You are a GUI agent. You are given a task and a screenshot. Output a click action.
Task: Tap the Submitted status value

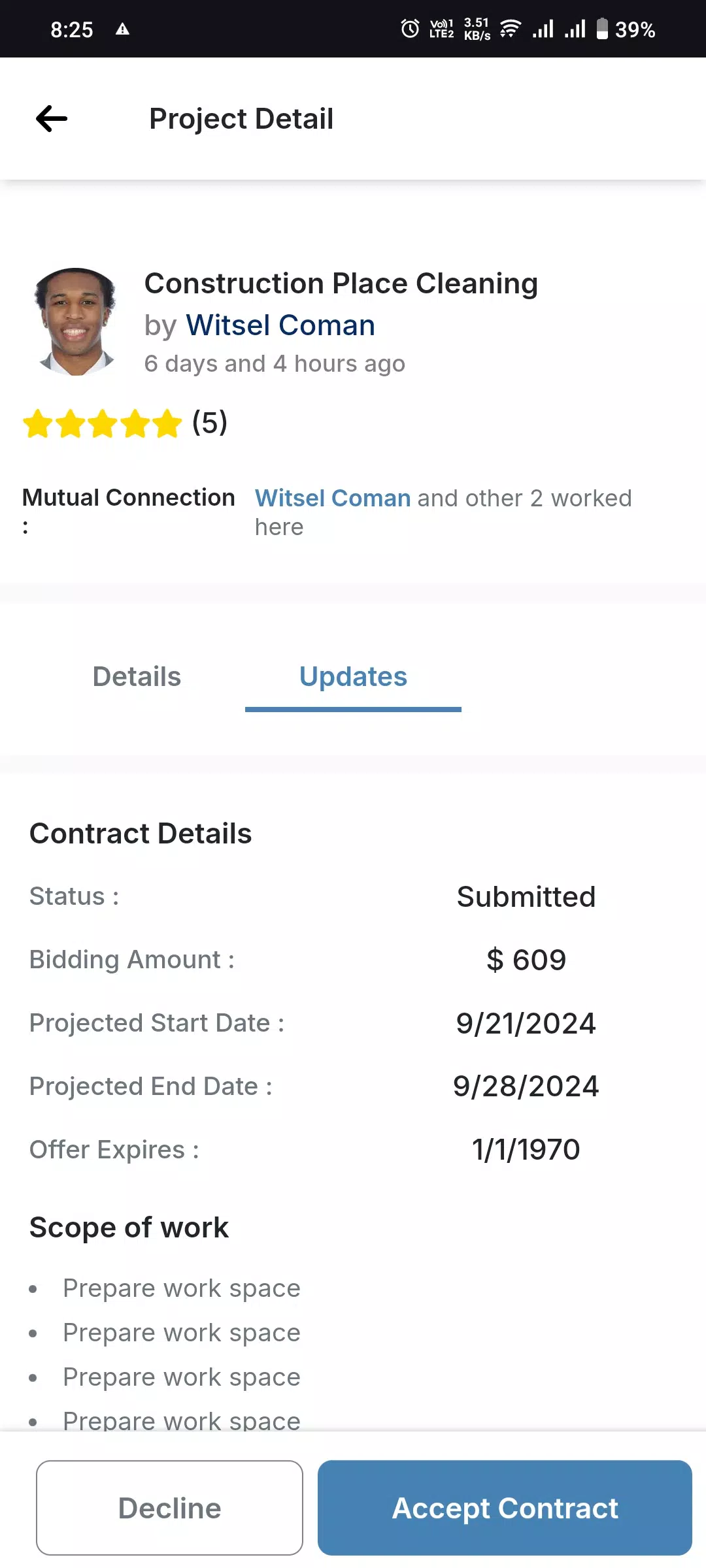(x=526, y=897)
